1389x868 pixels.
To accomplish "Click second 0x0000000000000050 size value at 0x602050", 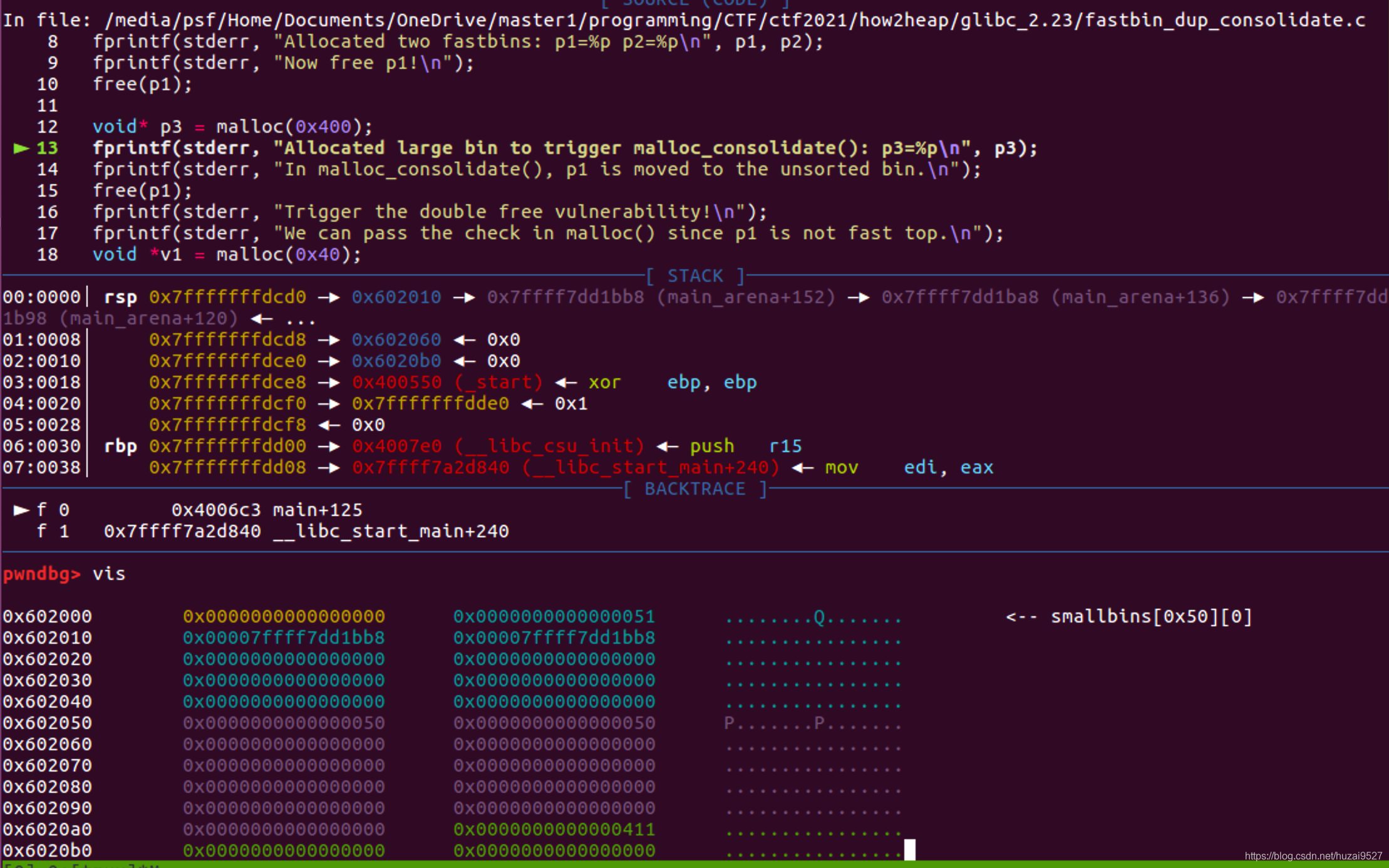I will coord(554,723).
